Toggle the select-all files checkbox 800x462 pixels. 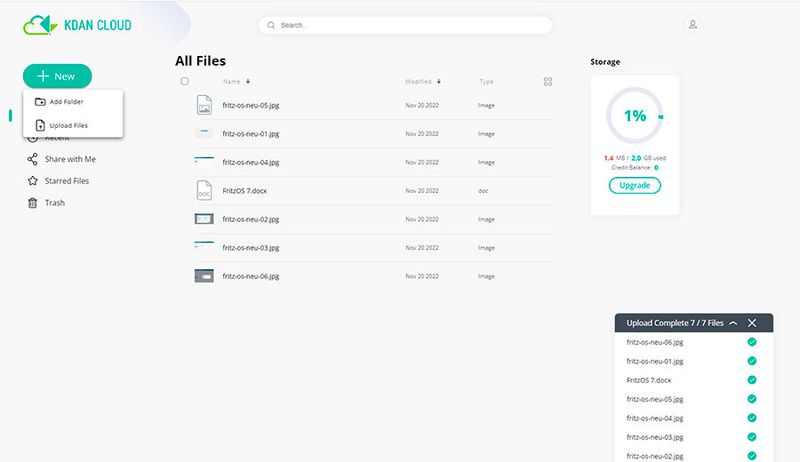184,82
